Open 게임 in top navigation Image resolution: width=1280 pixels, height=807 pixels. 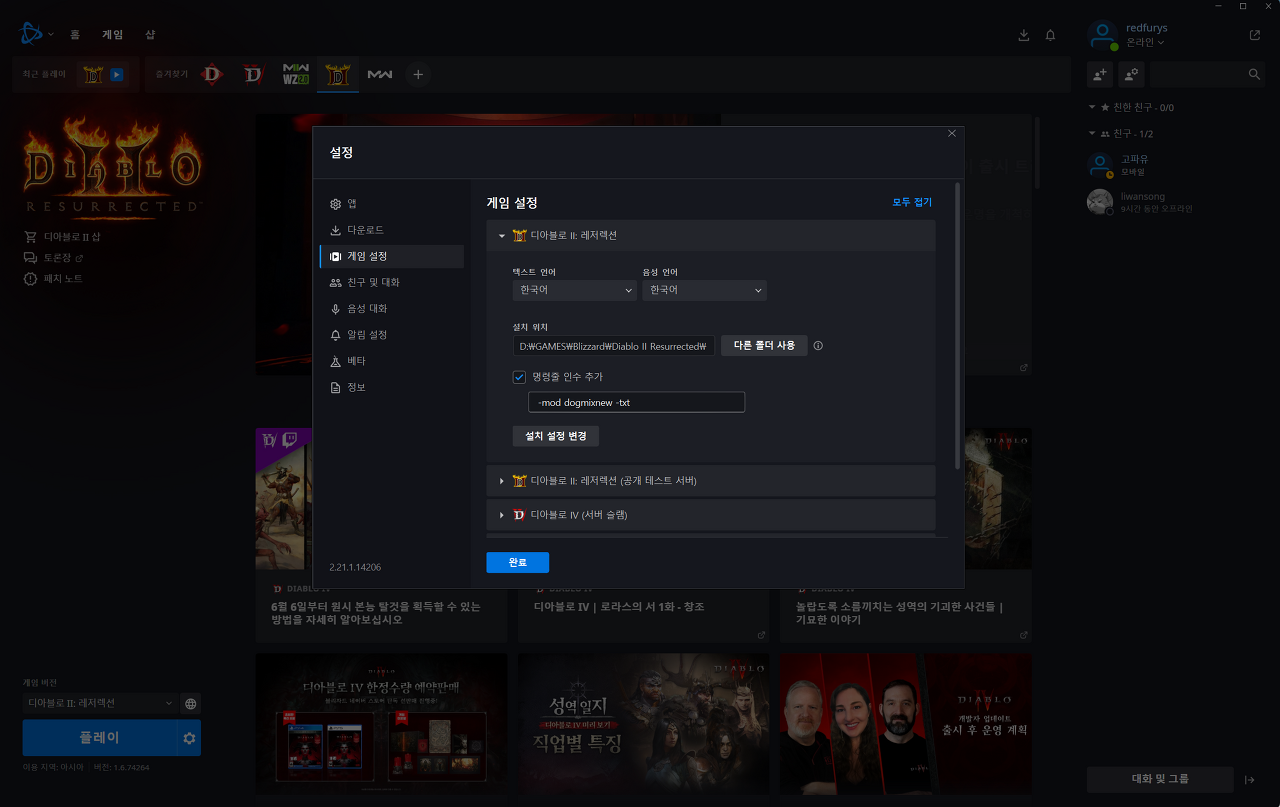pos(112,34)
